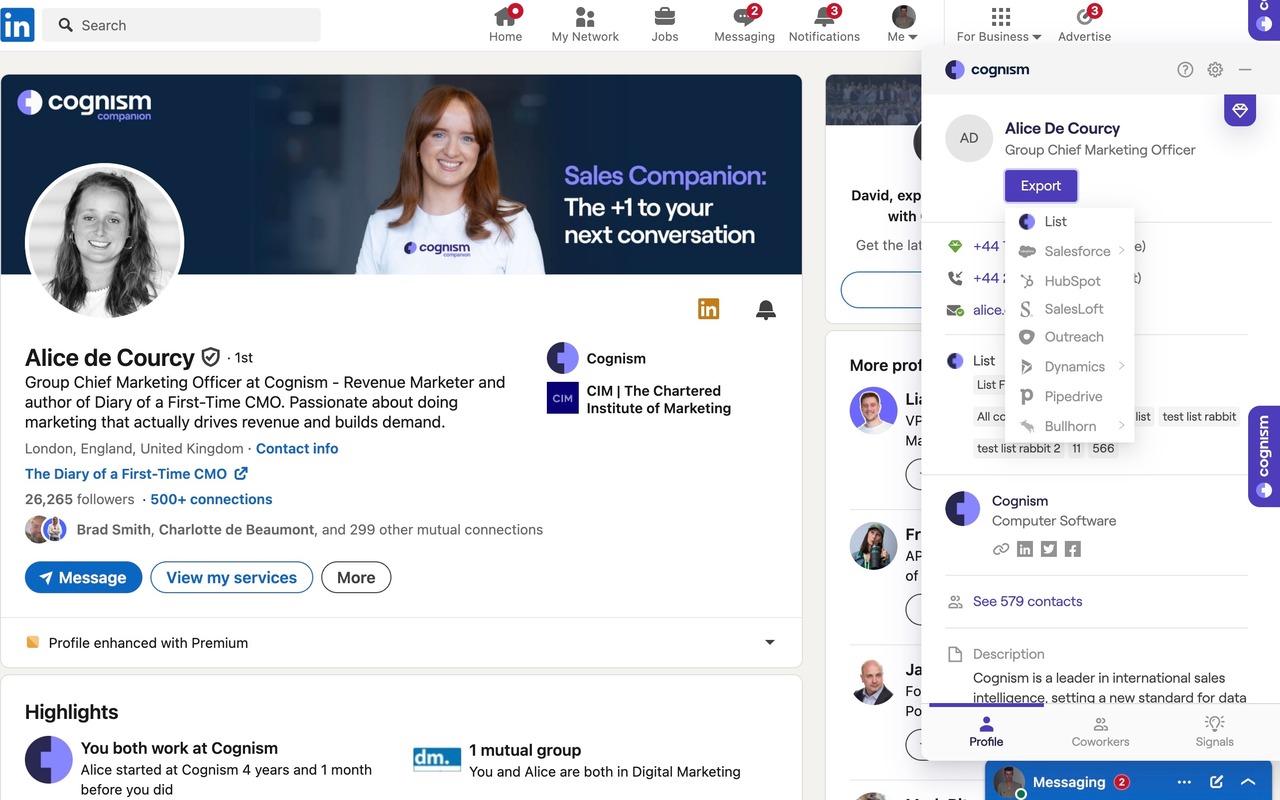This screenshot has width=1280, height=800.
Task: Open LinkedIn Jobs from the navigation bar
Action: pos(664,24)
